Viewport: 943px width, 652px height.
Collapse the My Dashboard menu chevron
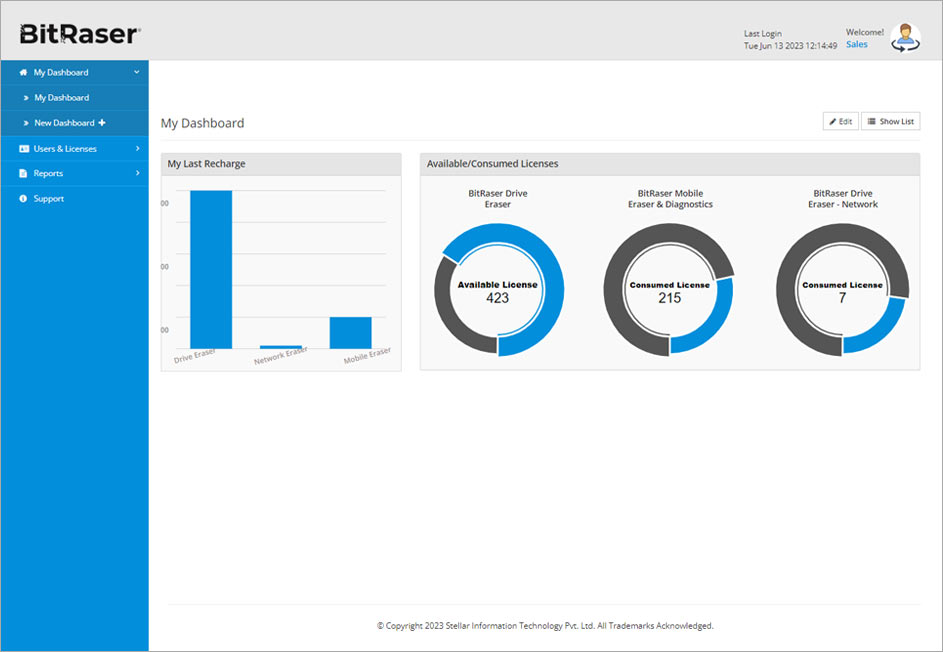click(137, 72)
